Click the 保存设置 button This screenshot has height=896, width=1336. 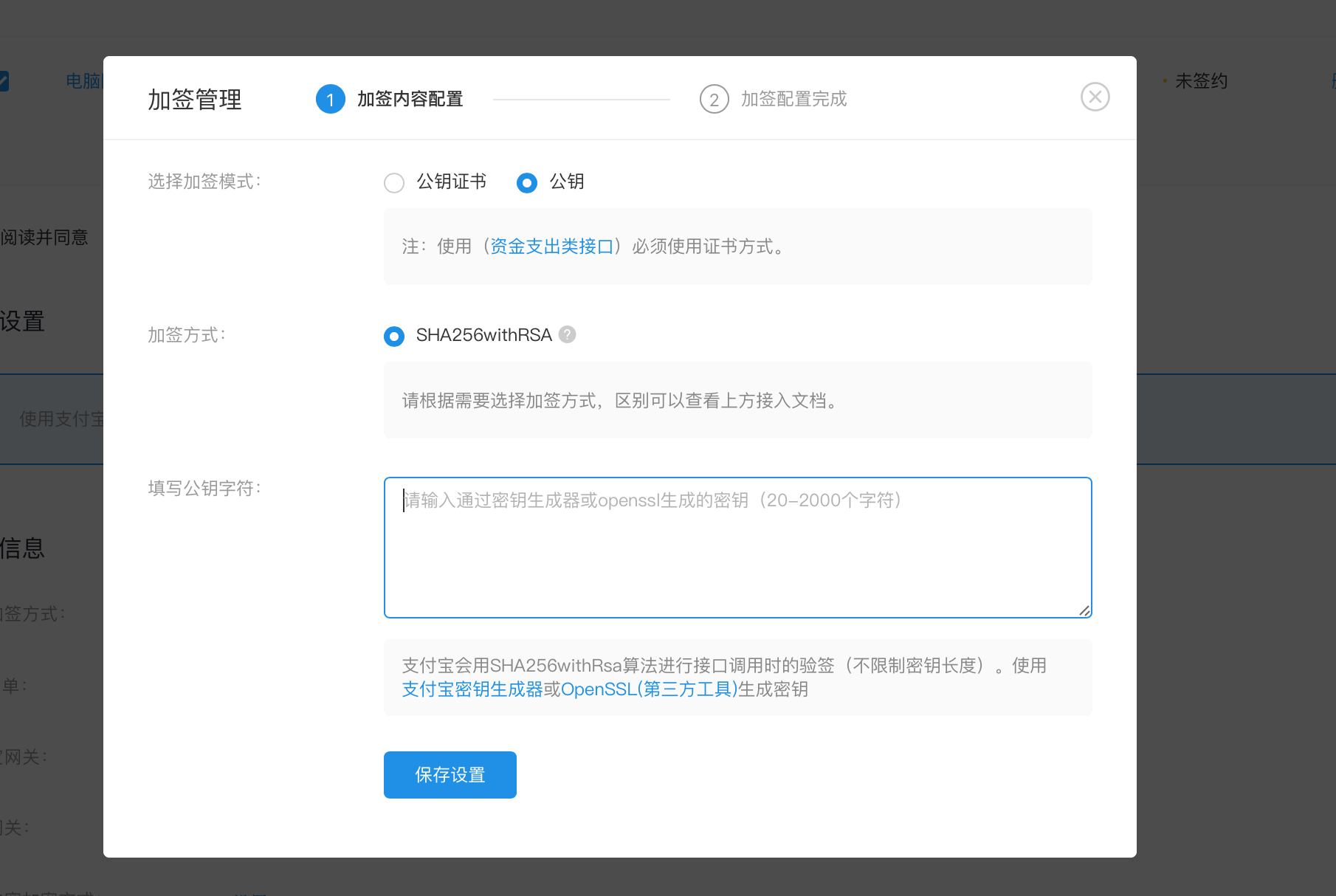tap(450, 774)
